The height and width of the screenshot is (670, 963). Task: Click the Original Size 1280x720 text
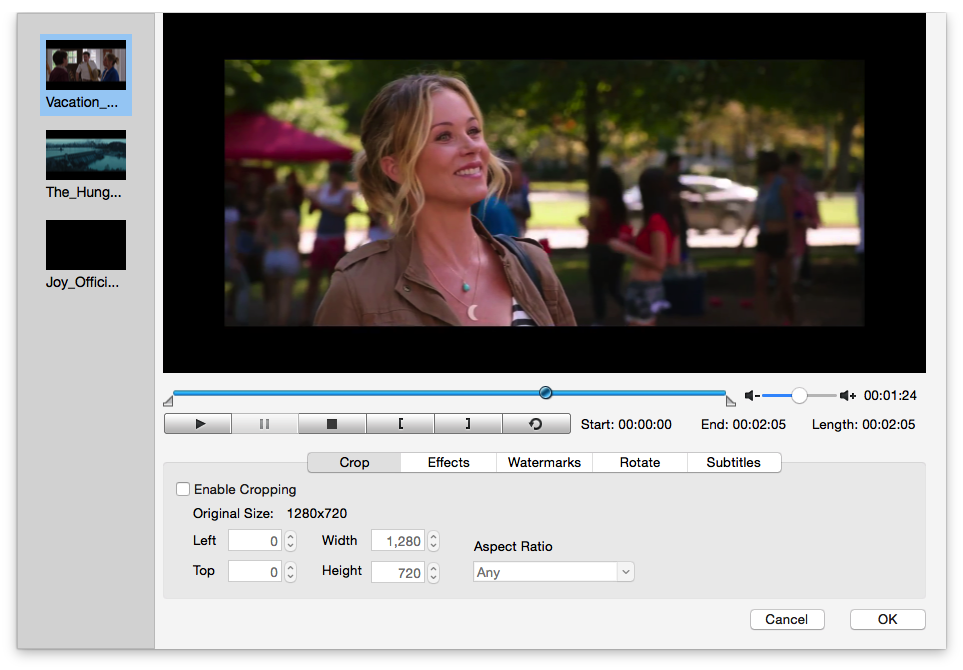coord(270,513)
